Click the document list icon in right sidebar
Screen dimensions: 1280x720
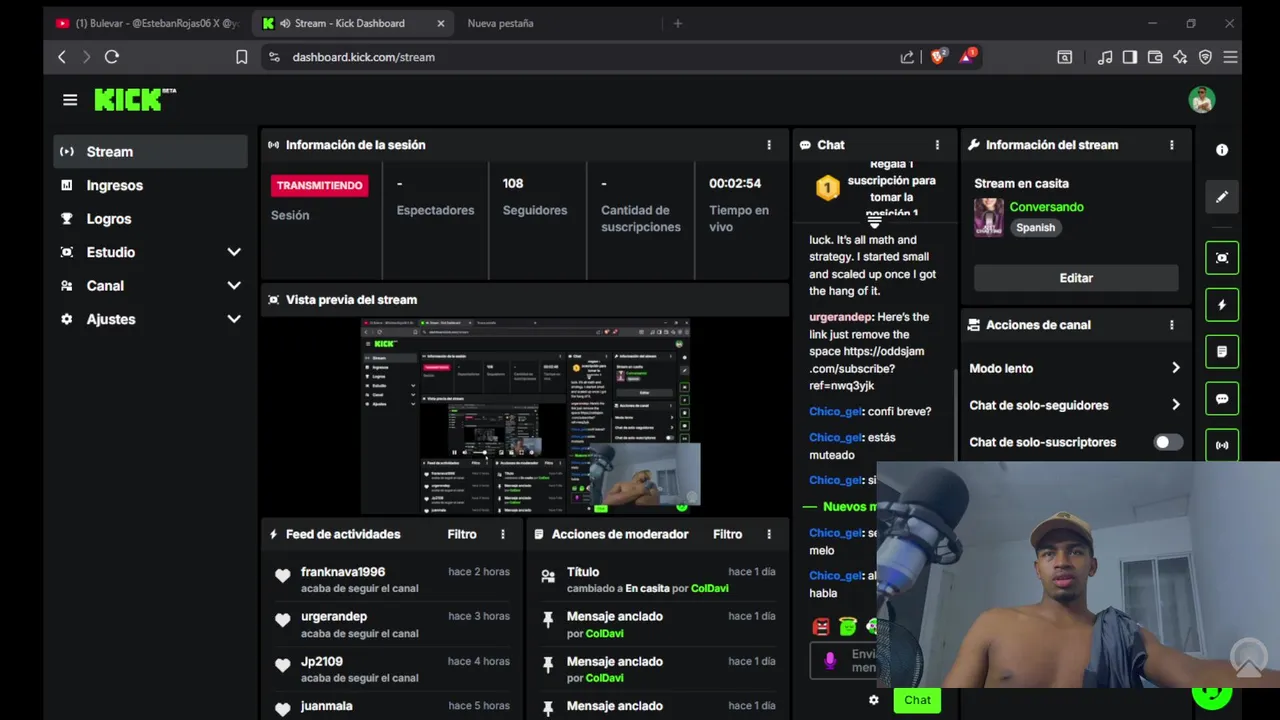pos(1222,352)
